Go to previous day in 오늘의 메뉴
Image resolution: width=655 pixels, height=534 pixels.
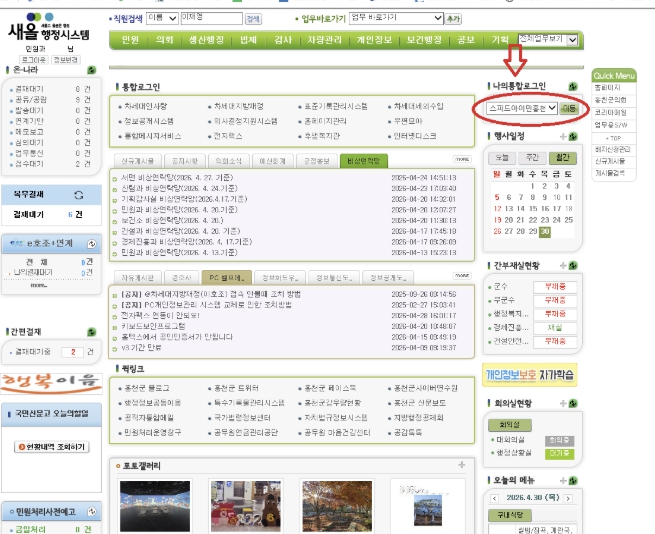495,498
